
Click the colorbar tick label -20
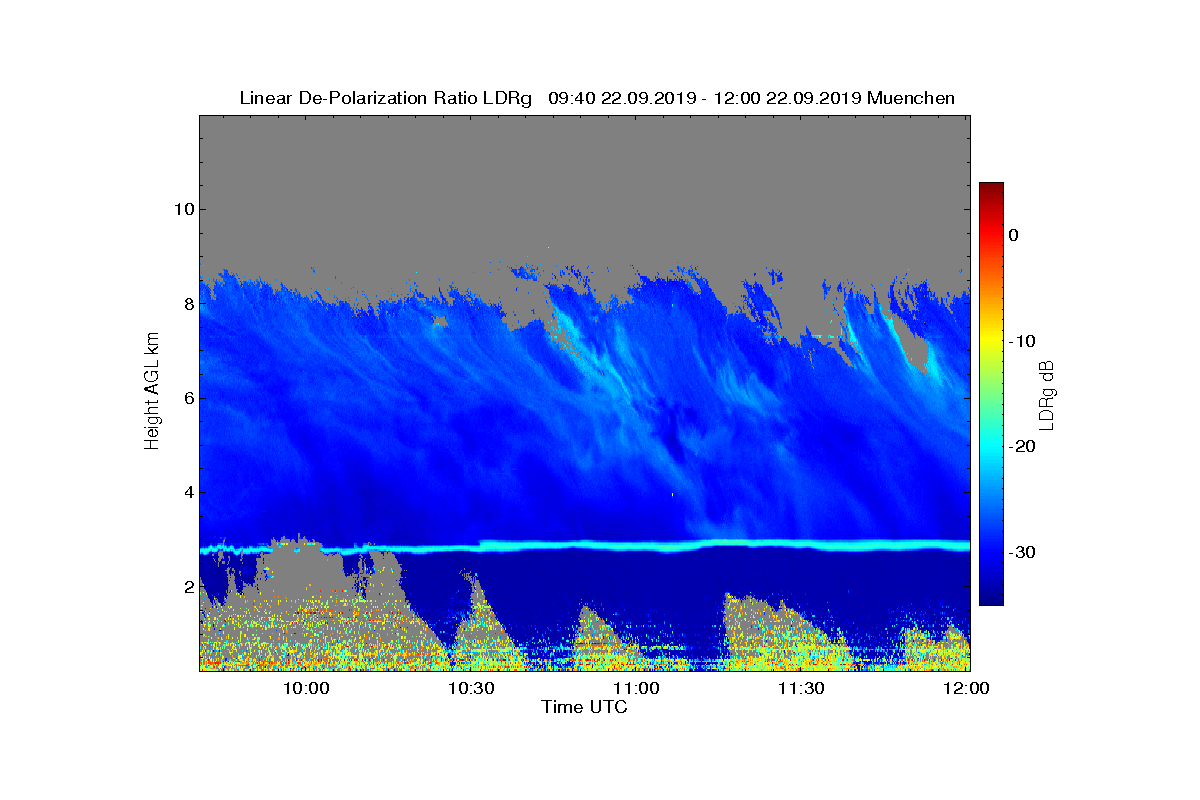tap(1020, 447)
